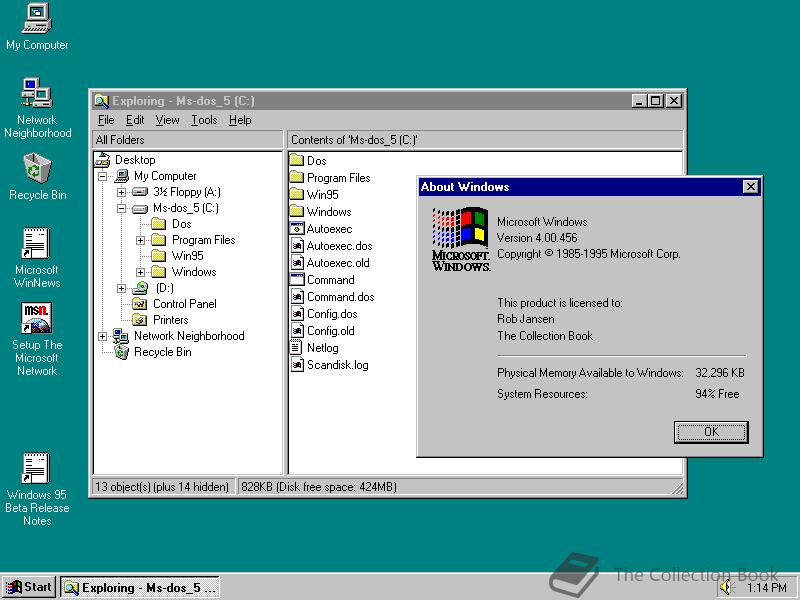Click the All Folders pane header
Viewport: 800px width, 600px height.
(x=188, y=140)
